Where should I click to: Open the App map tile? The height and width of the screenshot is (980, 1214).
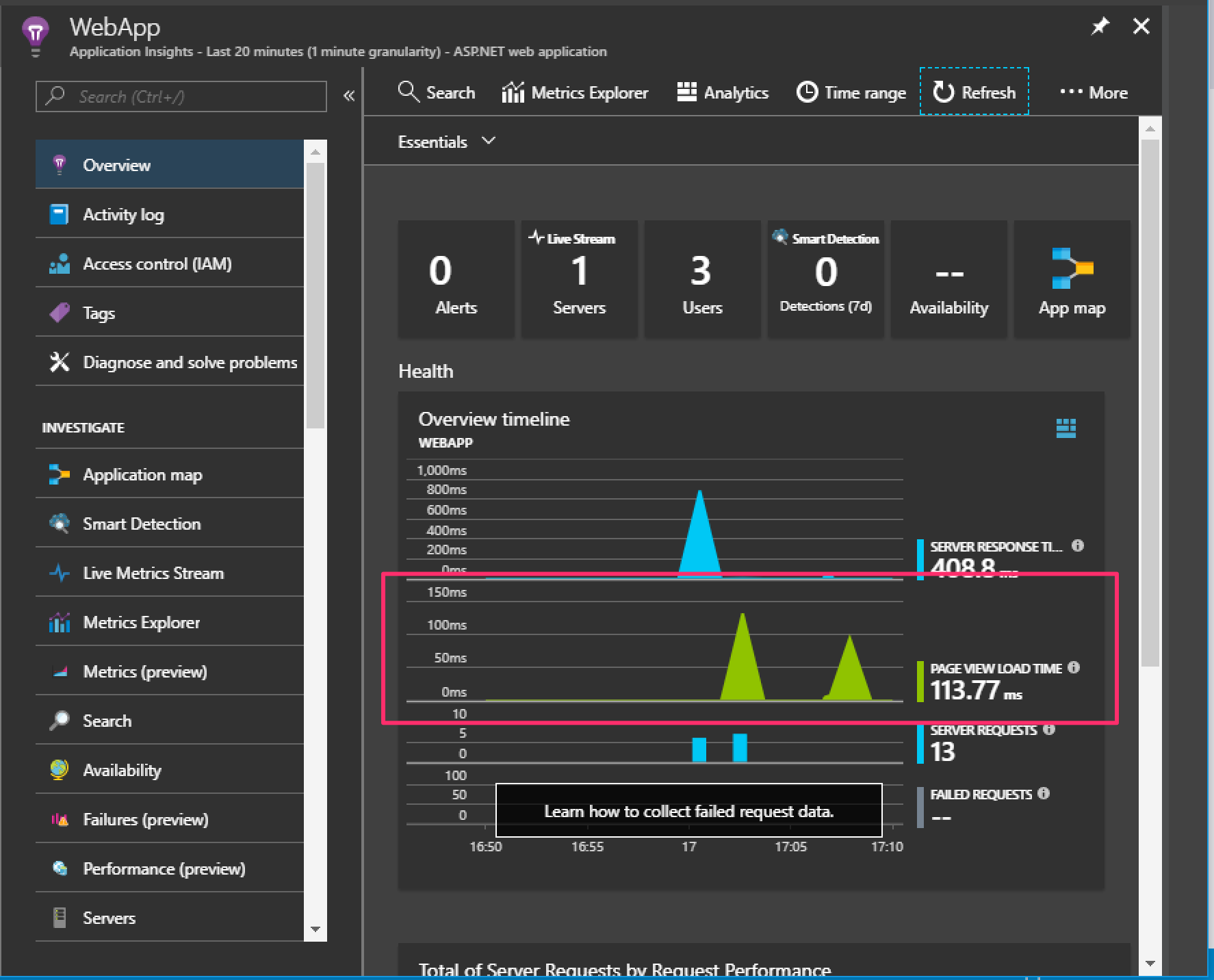click(x=1072, y=279)
